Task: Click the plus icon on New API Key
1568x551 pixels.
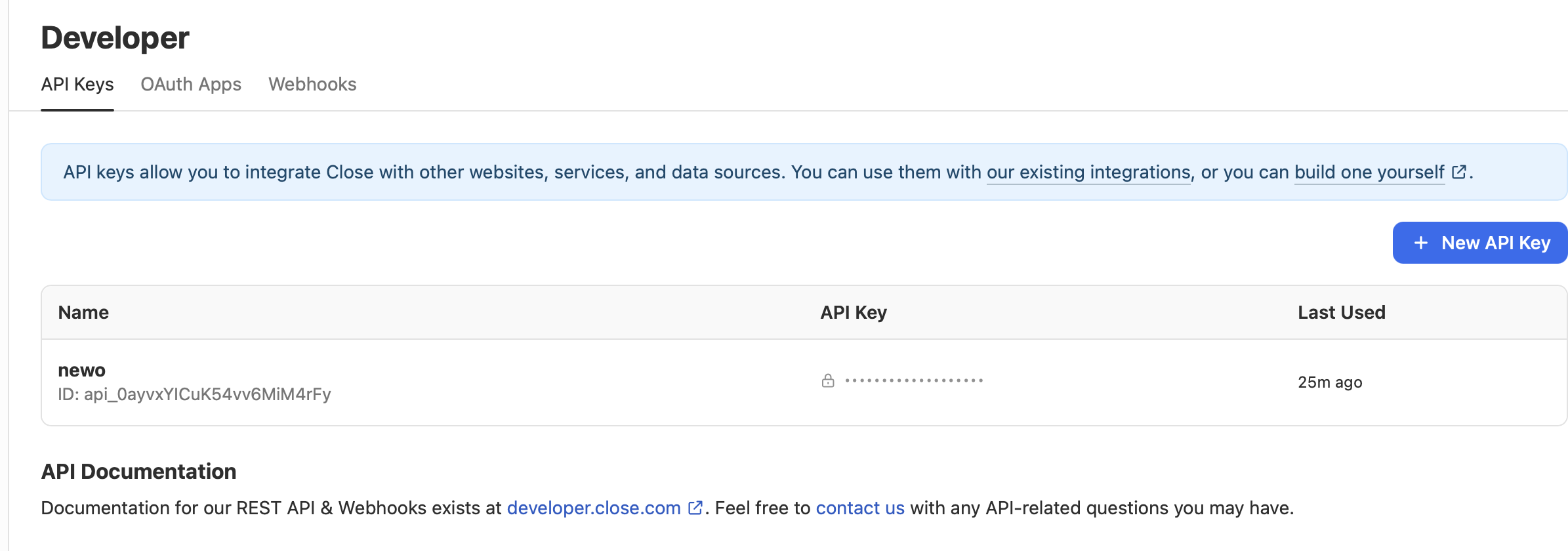Action: (1421, 243)
